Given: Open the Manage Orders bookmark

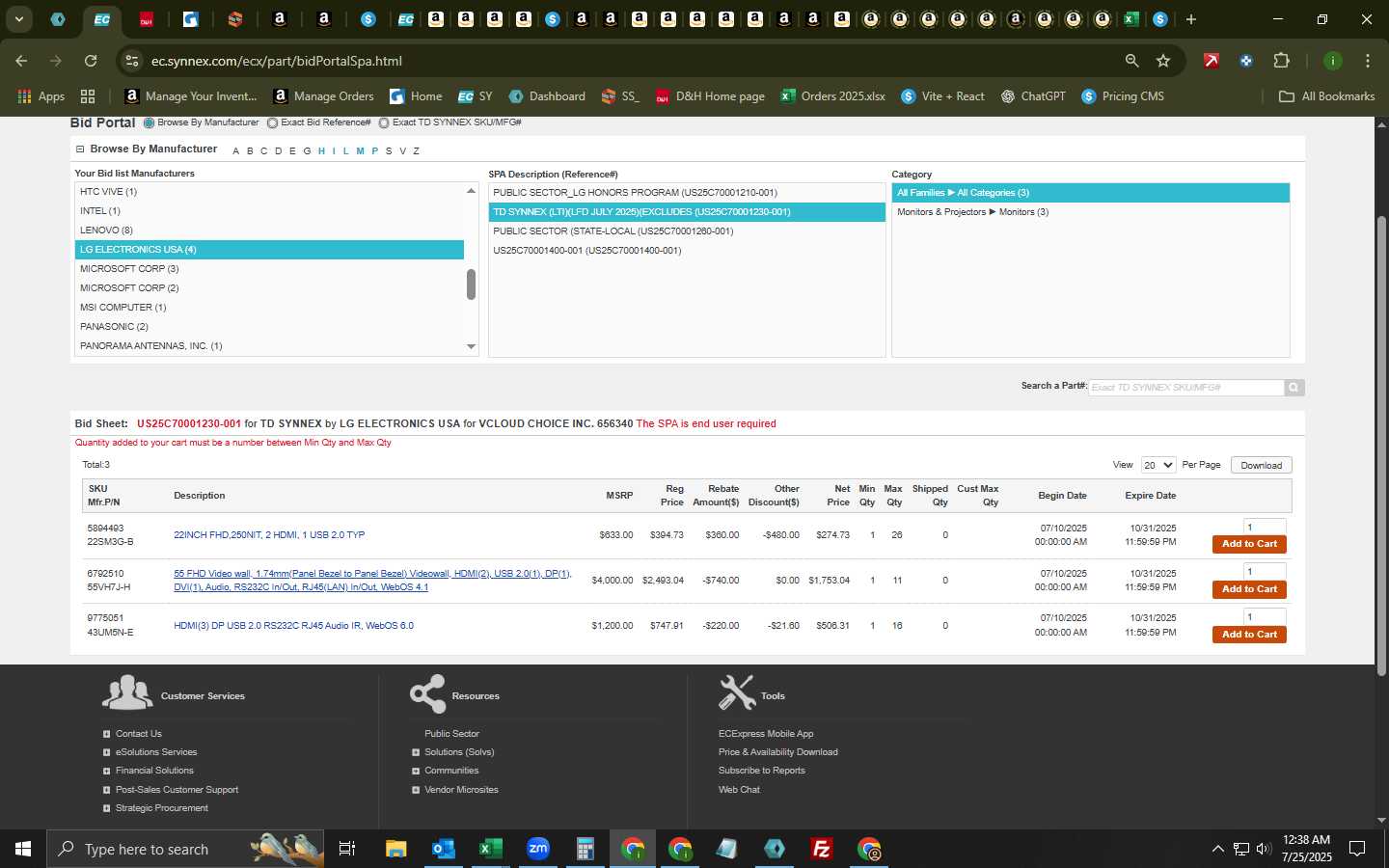Looking at the screenshot, I should (323, 96).
